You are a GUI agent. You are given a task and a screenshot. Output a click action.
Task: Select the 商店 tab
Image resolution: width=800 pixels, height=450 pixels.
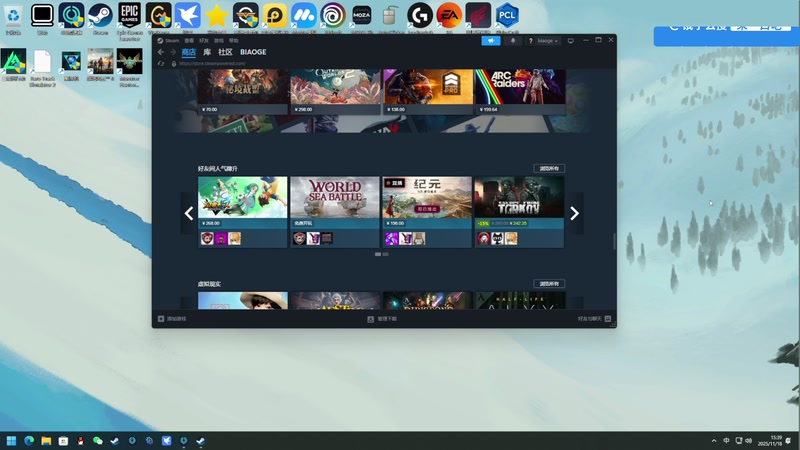pos(189,52)
